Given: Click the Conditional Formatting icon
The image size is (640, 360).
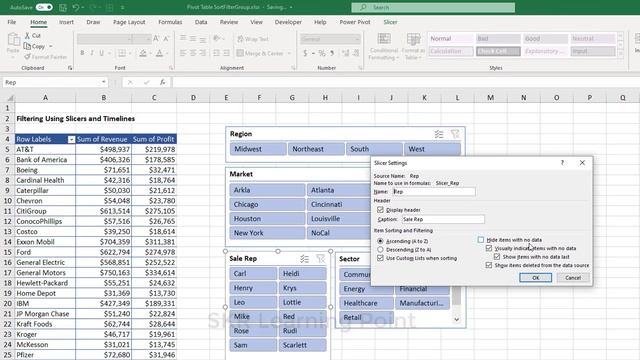Looking at the screenshot, I should pyautogui.click(x=384, y=39).
